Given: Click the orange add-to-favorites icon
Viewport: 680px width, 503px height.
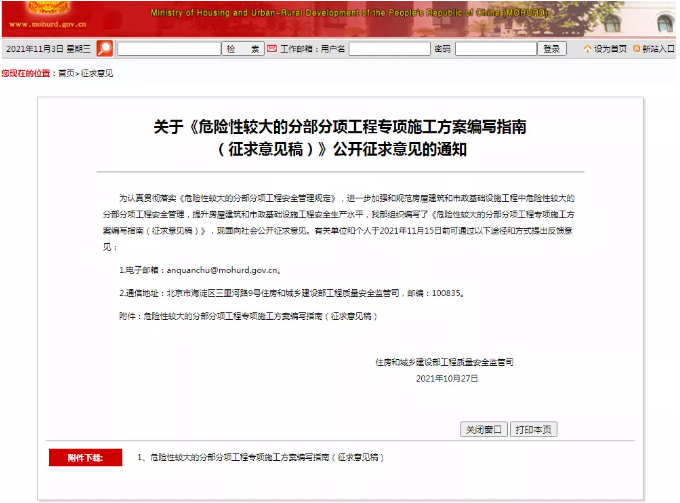Looking at the screenshot, I should tap(636, 48).
